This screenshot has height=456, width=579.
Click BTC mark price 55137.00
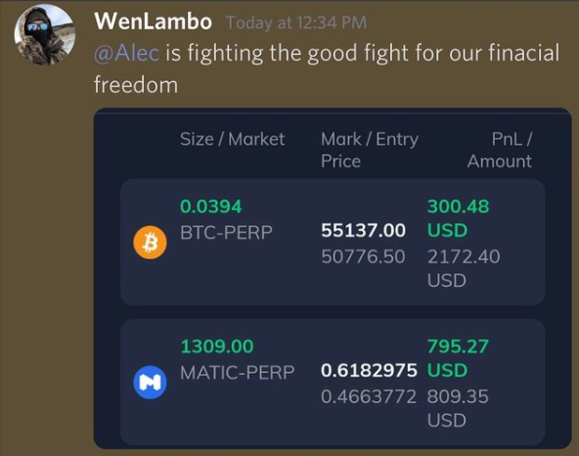pos(363,230)
